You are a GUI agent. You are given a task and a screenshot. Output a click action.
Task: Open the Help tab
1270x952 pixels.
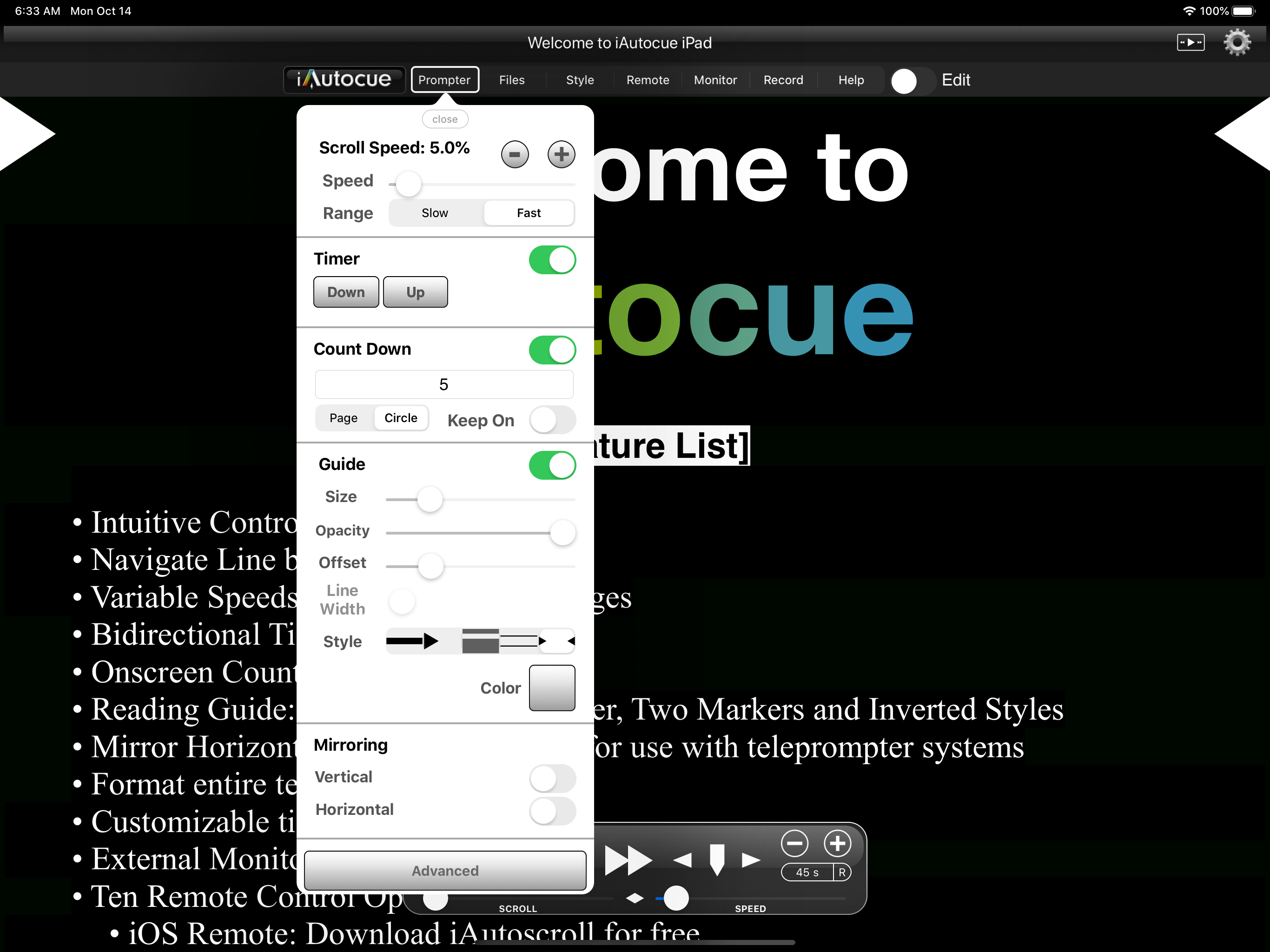(x=851, y=79)
